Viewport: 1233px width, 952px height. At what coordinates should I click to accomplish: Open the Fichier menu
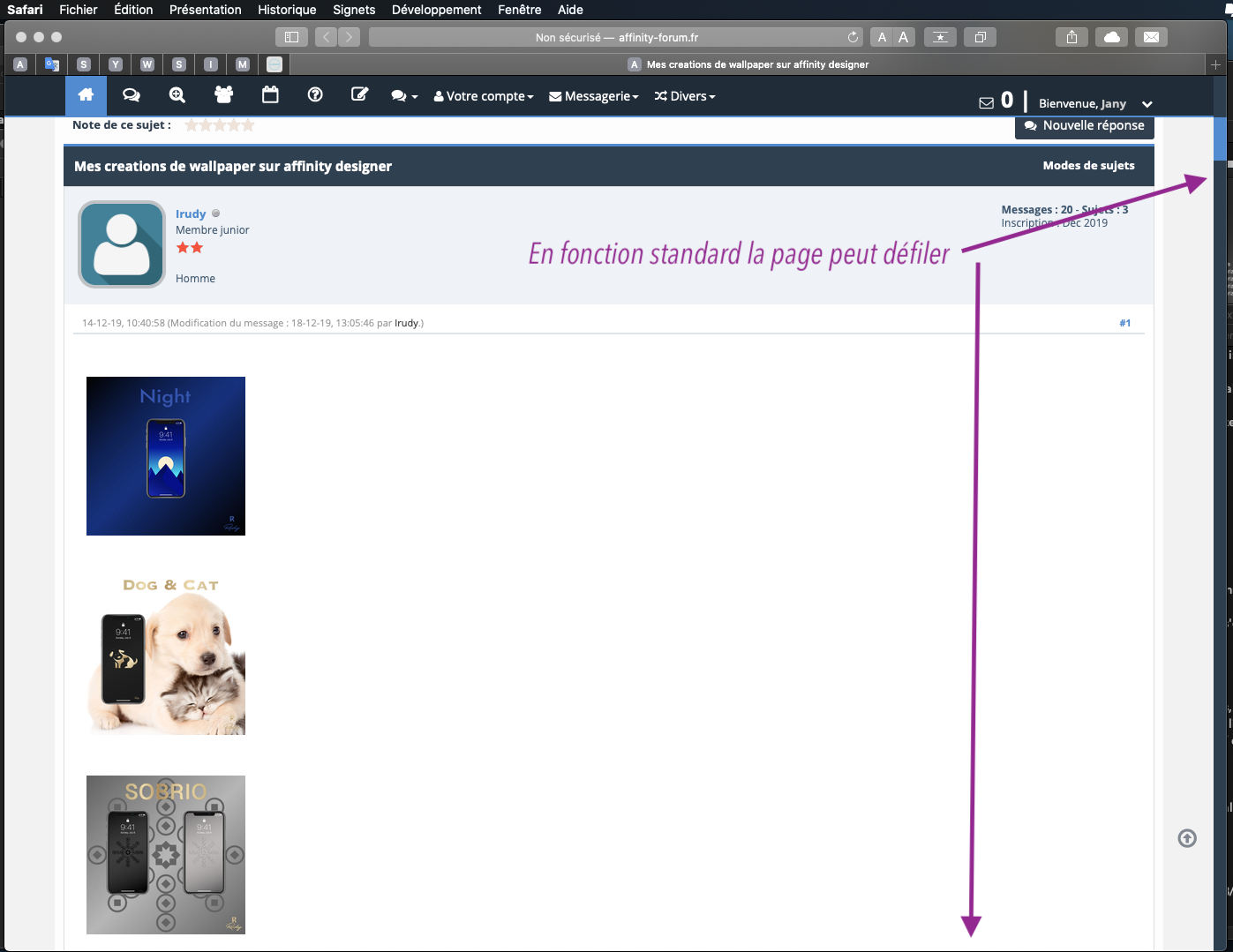pos(79,10)
